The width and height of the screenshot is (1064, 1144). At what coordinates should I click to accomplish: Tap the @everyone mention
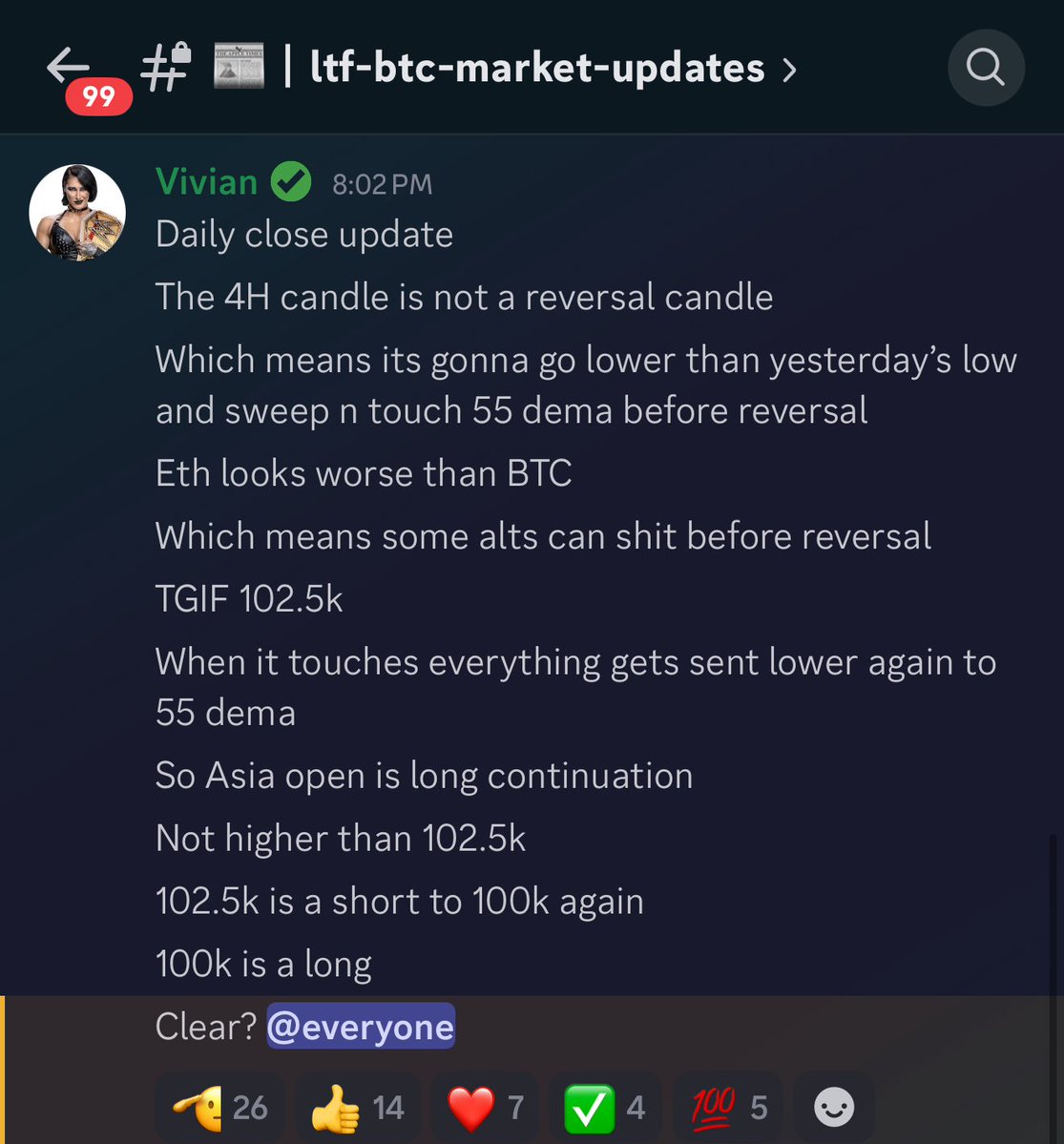(361, 1026)
